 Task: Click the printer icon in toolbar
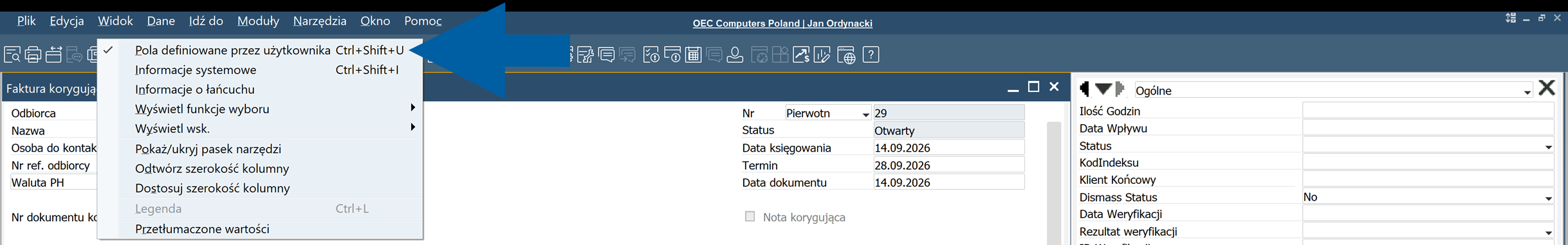pos(33,55)
